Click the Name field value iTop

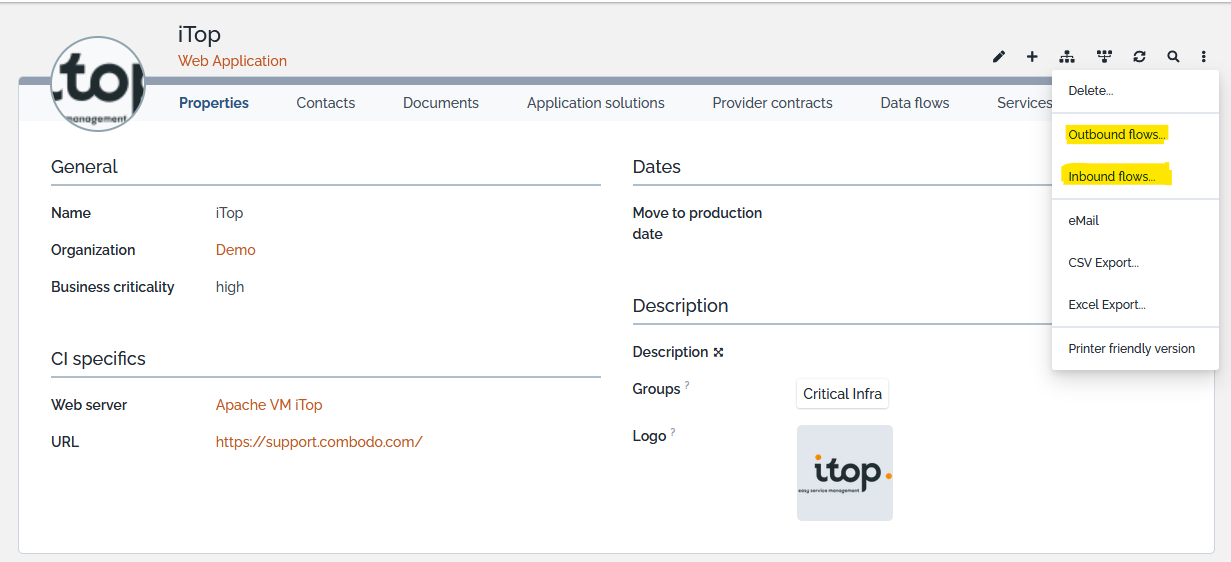pyautogui.click(x=229, y=213)
